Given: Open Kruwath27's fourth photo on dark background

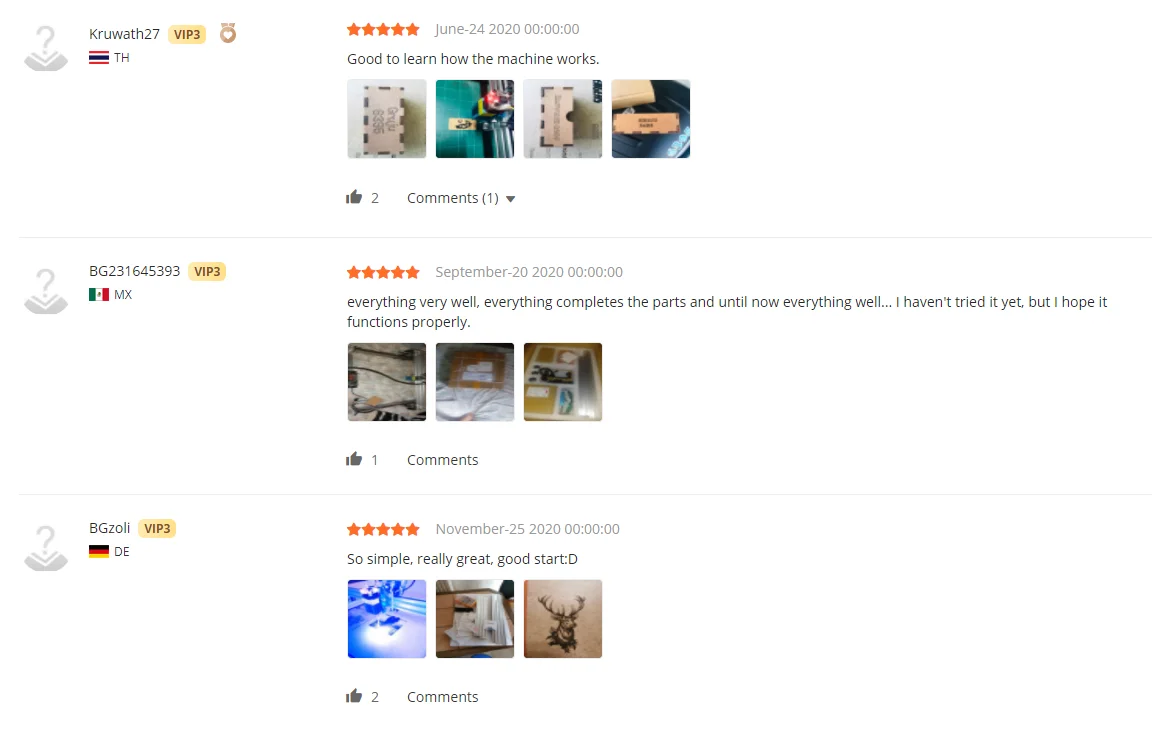Looking at the screenshot, I should (651, 118).
